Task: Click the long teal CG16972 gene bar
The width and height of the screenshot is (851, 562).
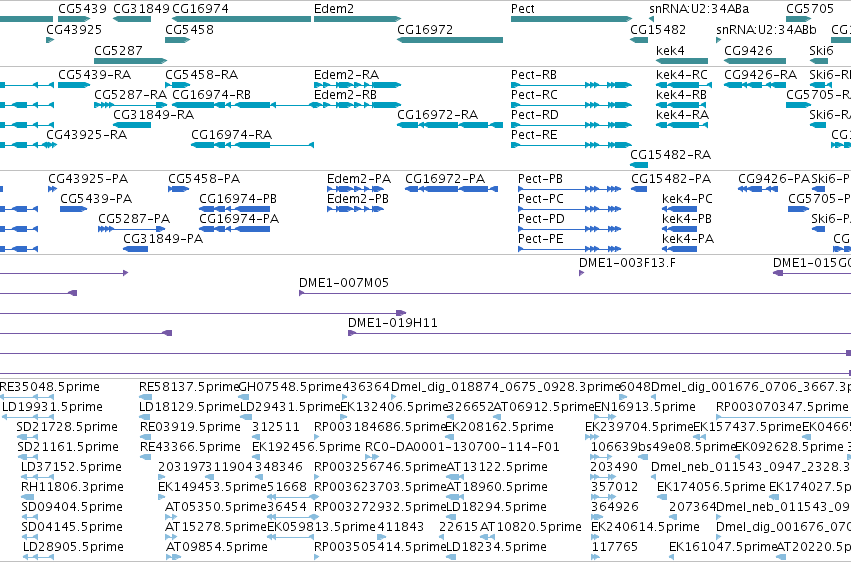Action: point(450,40)
